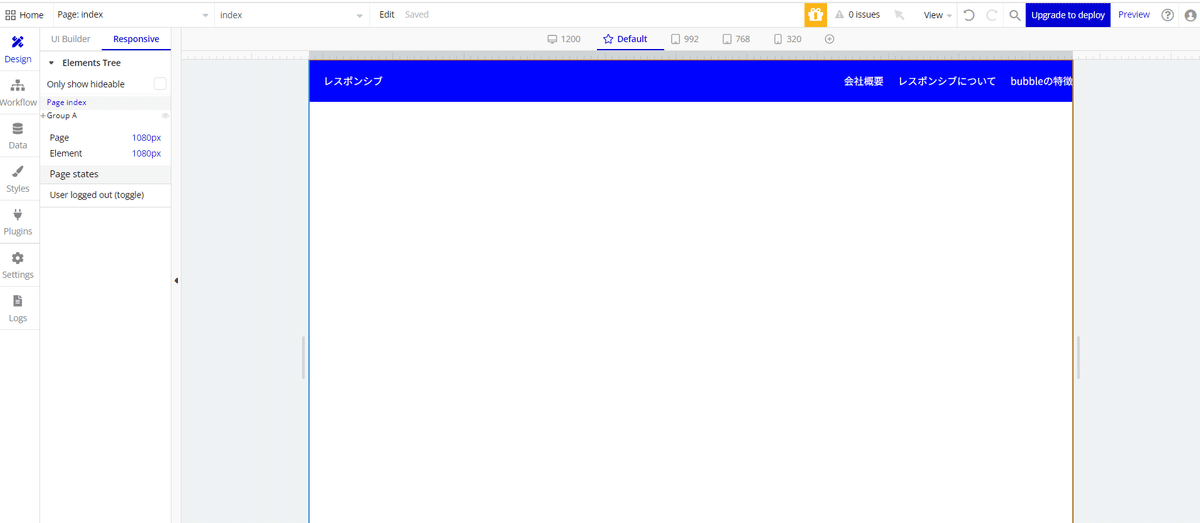Expand Group A in the Elements Tree
The height and width of the screenshot is (523, 1200).
(x=43, y=116)
